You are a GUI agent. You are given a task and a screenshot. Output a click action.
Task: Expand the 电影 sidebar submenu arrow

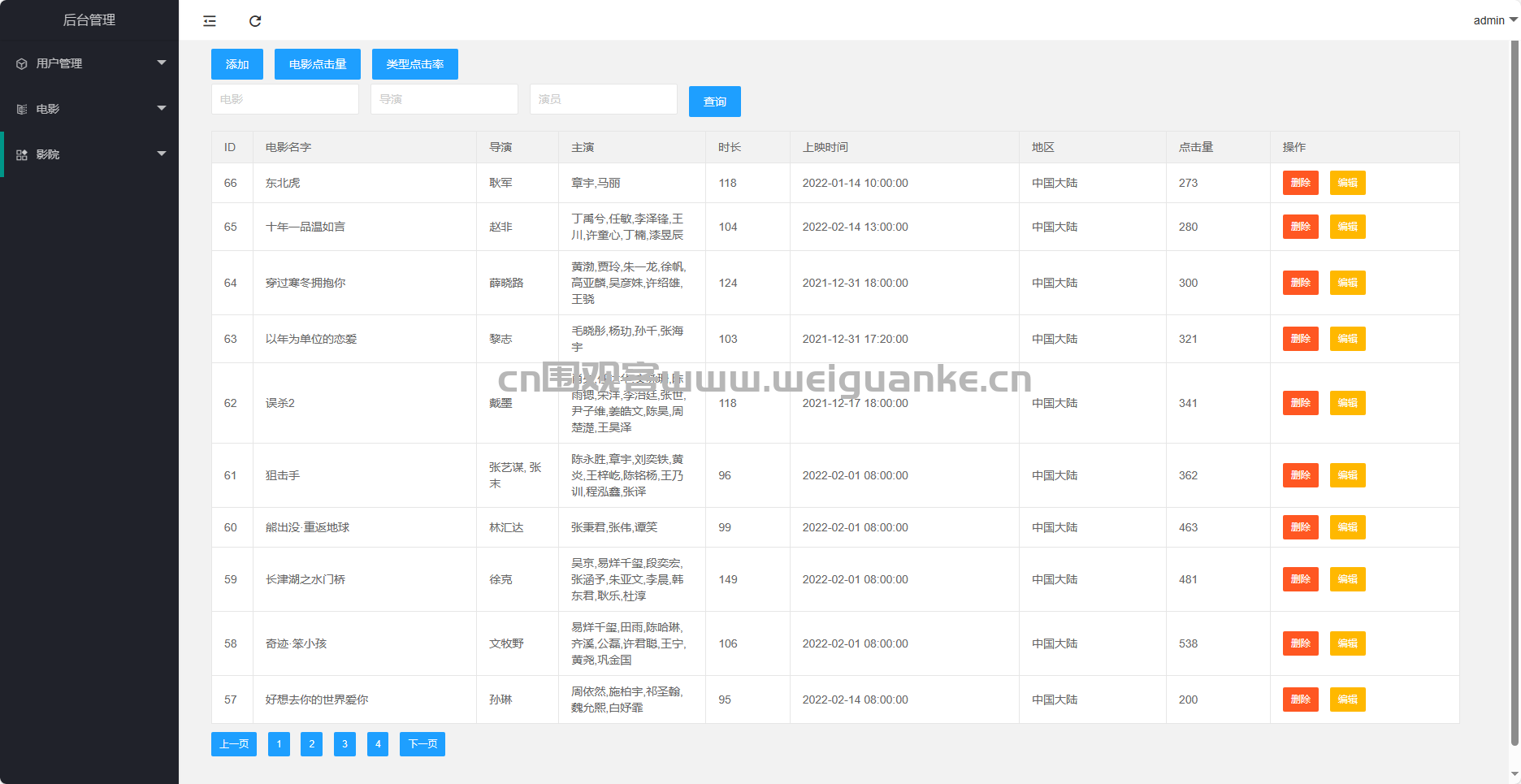(162, 108)
